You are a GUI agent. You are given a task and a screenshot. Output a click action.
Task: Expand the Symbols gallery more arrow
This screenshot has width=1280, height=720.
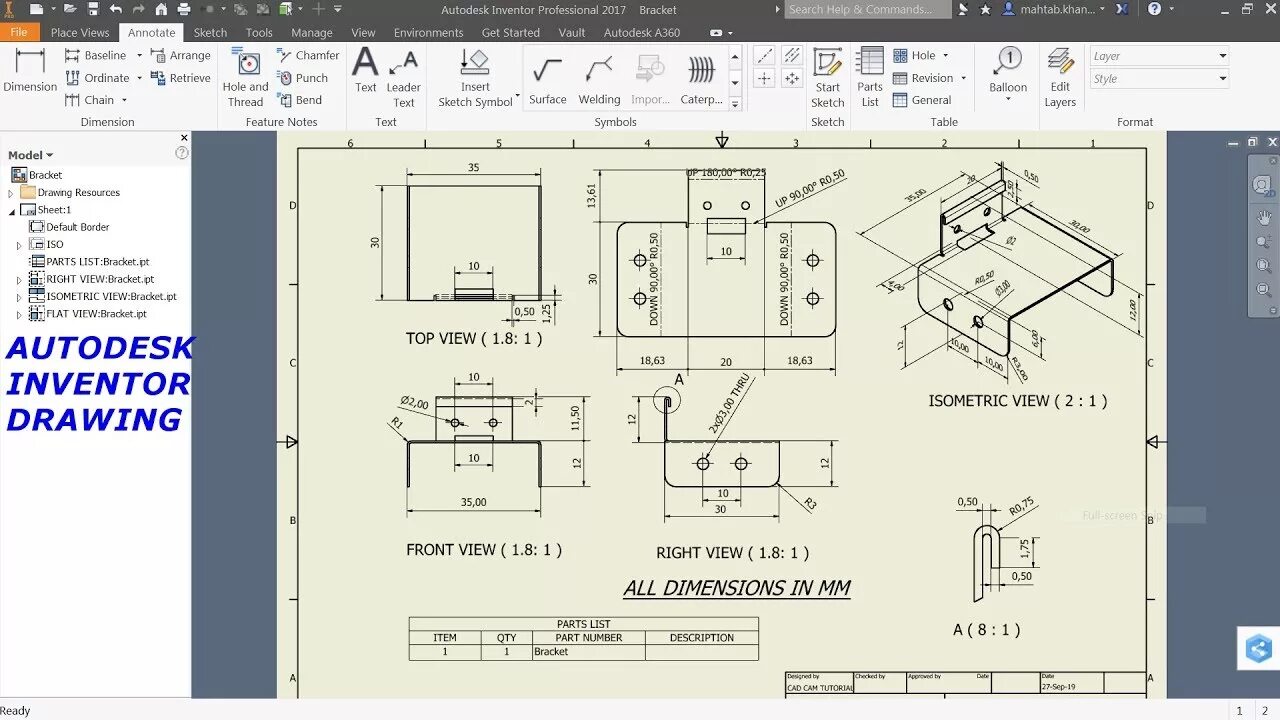pos(735,103)
